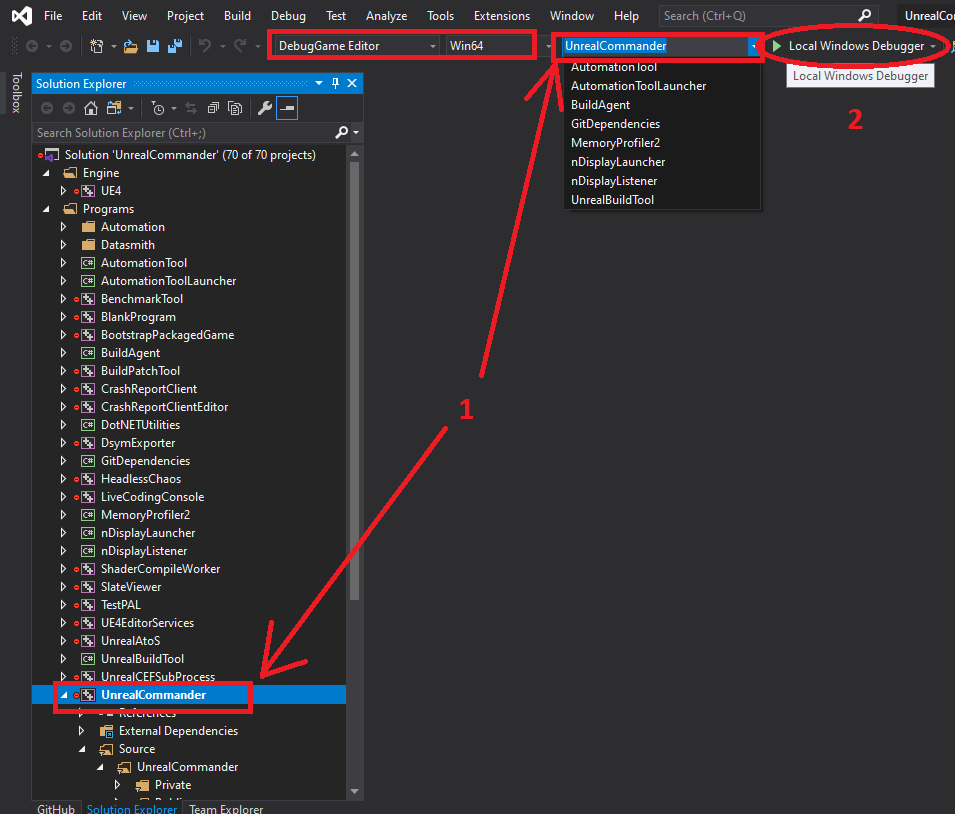Select the UnrealCEFSubProcess project

(x=158, y=677)
